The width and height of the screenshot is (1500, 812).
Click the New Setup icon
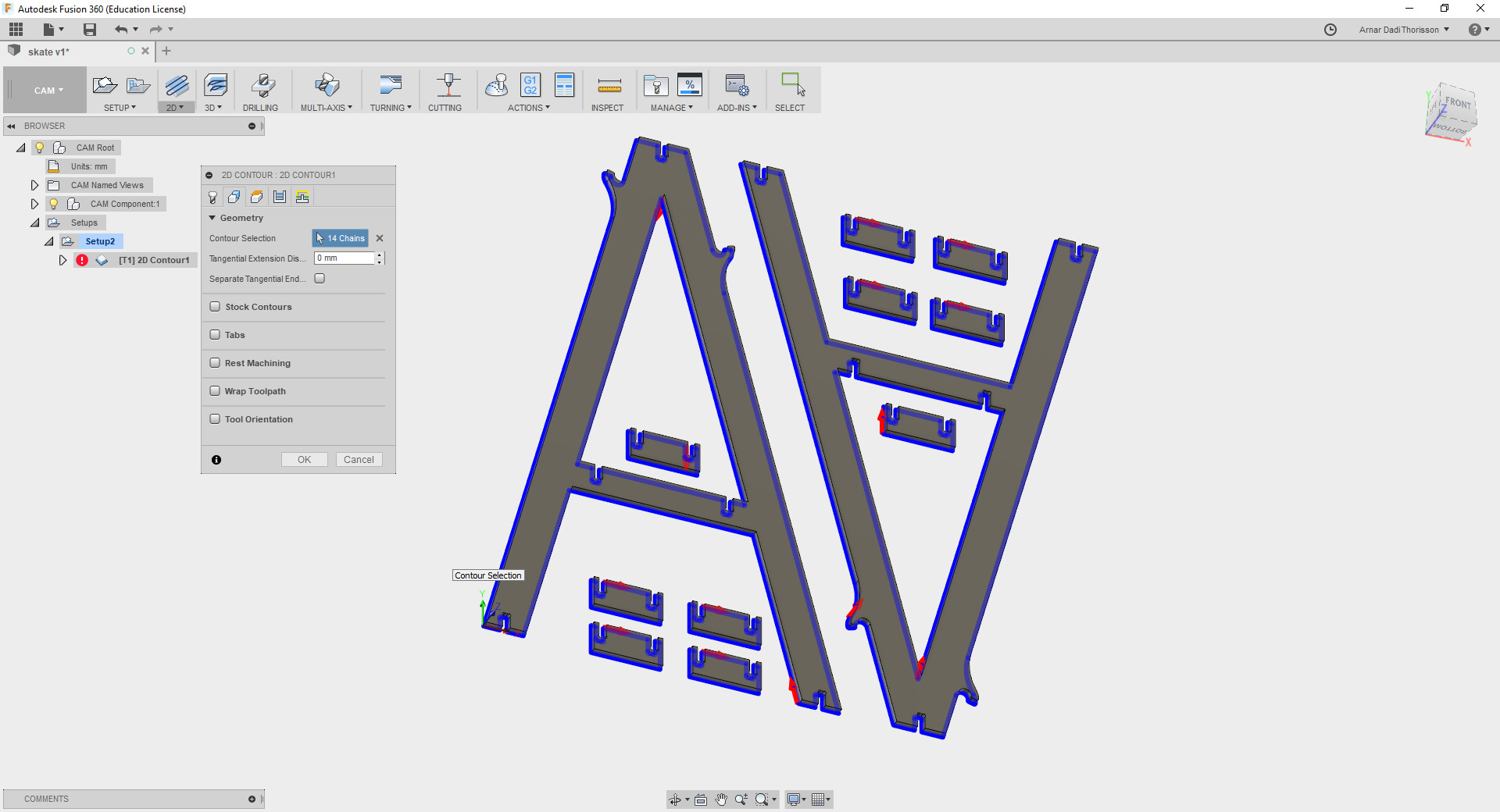(105, 85)
